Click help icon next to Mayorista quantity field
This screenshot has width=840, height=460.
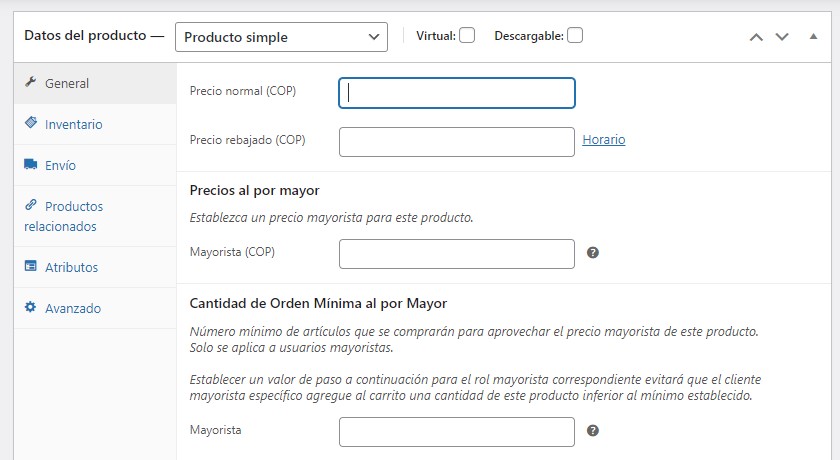tap(592, 430)
